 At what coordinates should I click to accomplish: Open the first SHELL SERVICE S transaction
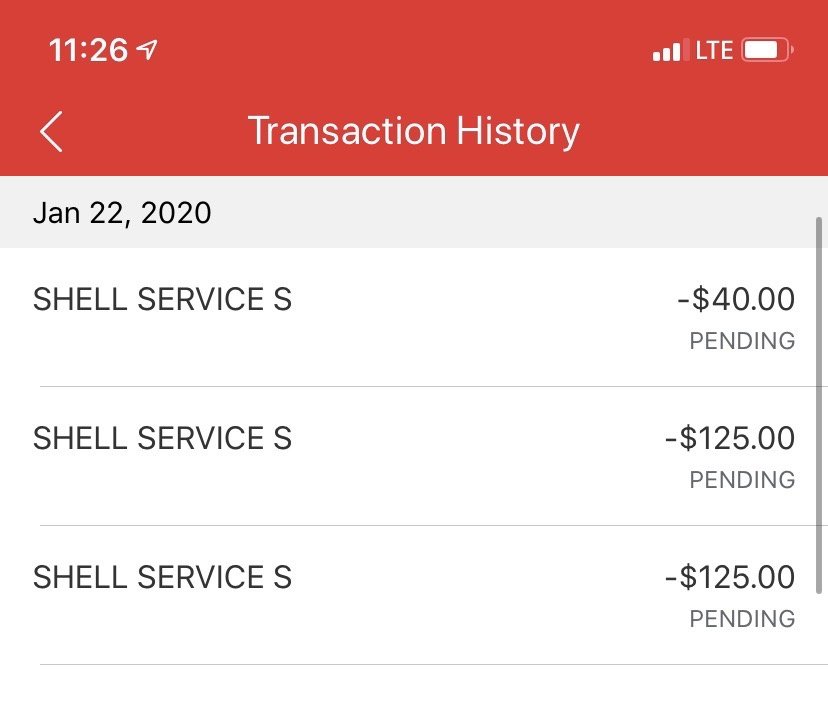(x=163, y=299)
